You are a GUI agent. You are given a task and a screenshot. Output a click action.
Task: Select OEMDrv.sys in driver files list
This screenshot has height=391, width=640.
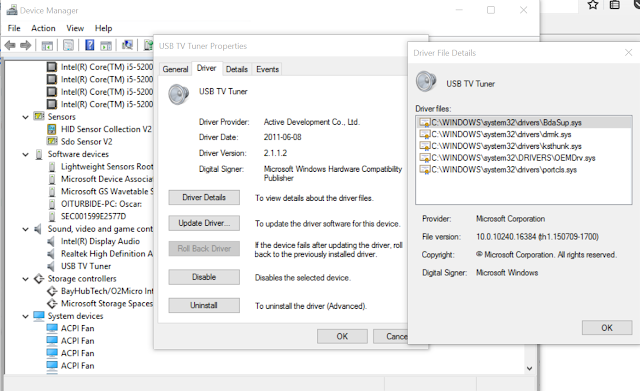(x=524, y=158)
